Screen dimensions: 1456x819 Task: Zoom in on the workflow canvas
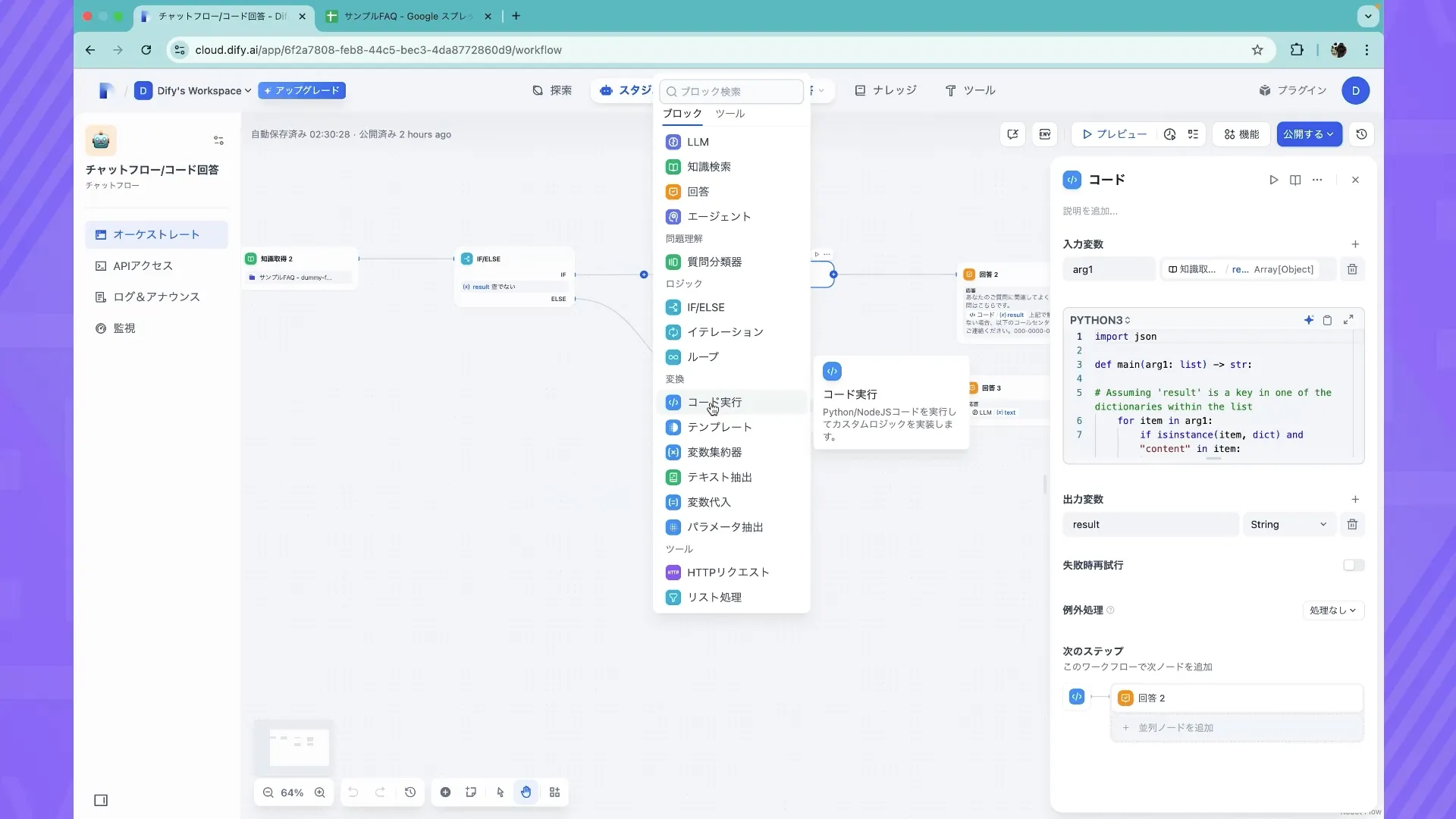(319, 792)
